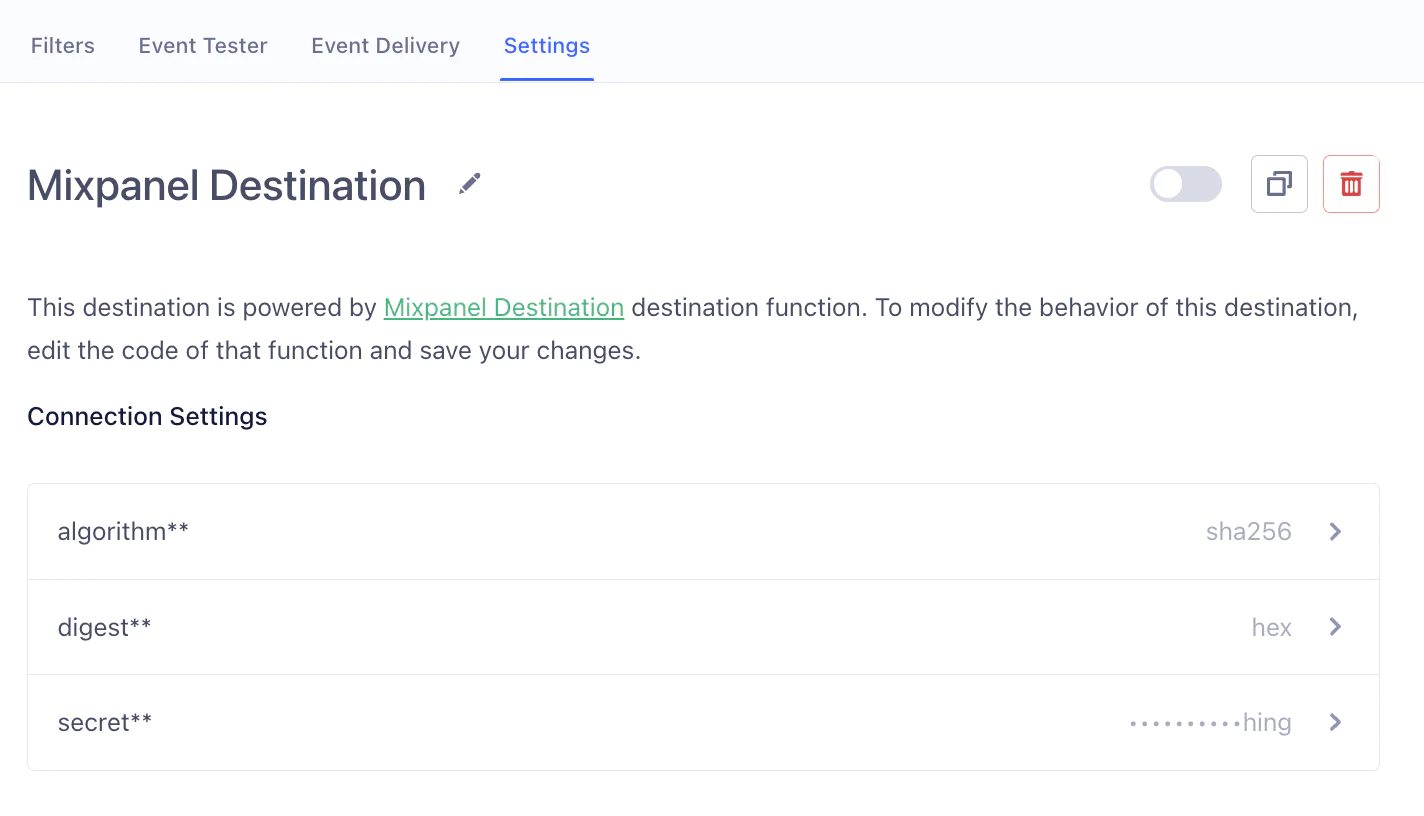Image resolution: width=1424 pixels, height=816 pixels.
Task: Switch to the Filters tab
Action: [x=63, y=46]
